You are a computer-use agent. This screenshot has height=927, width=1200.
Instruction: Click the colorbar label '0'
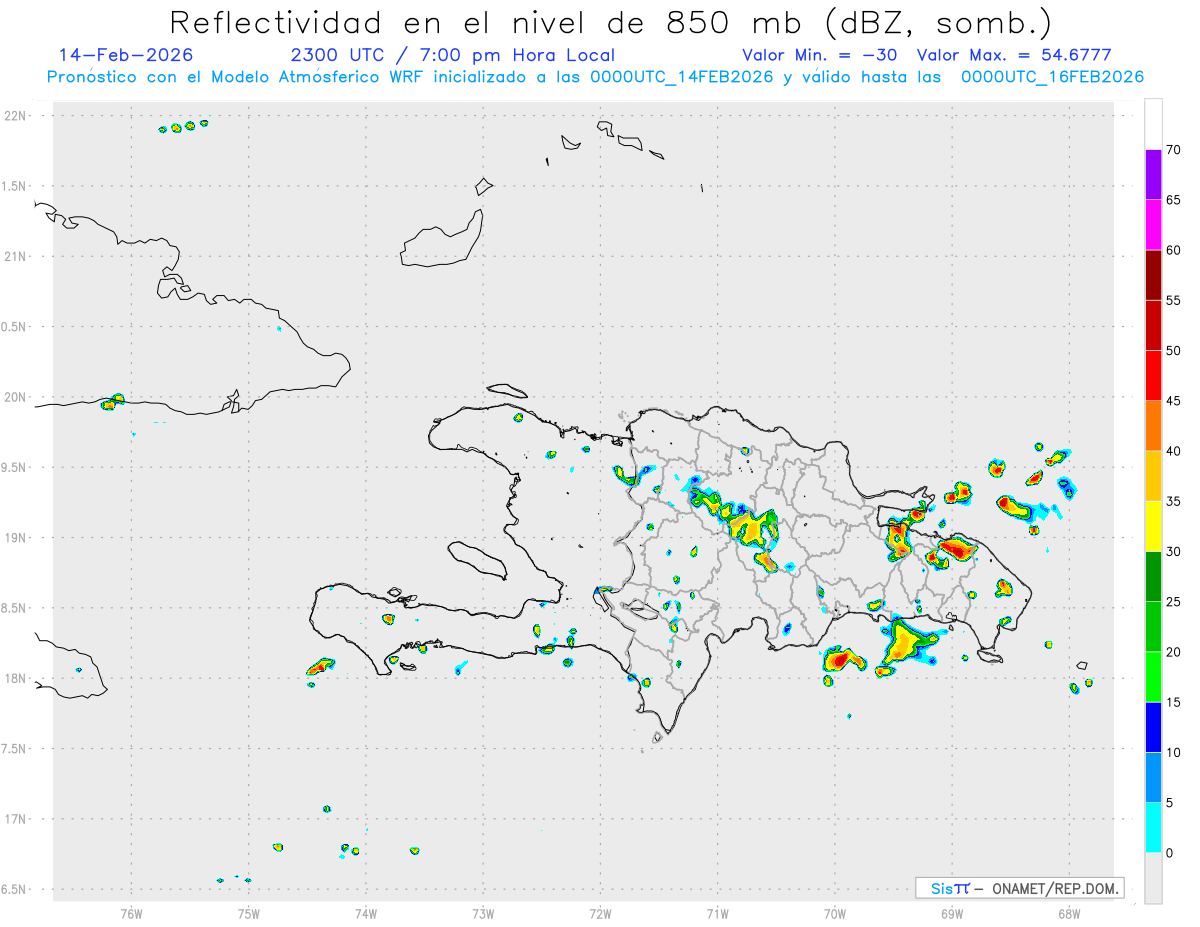(1170, 853)
